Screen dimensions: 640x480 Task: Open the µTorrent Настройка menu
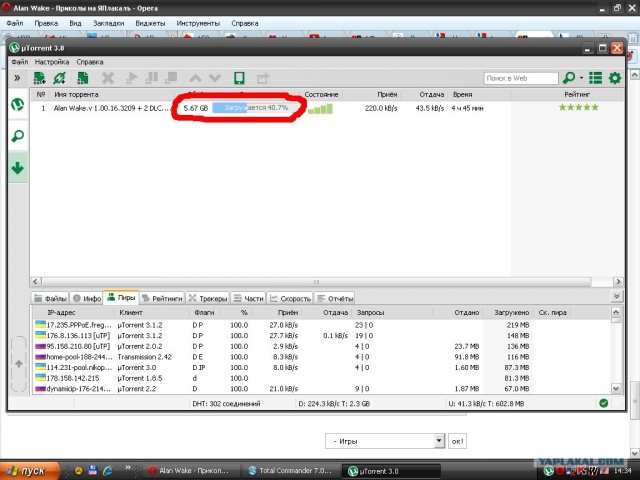(52, 62)
